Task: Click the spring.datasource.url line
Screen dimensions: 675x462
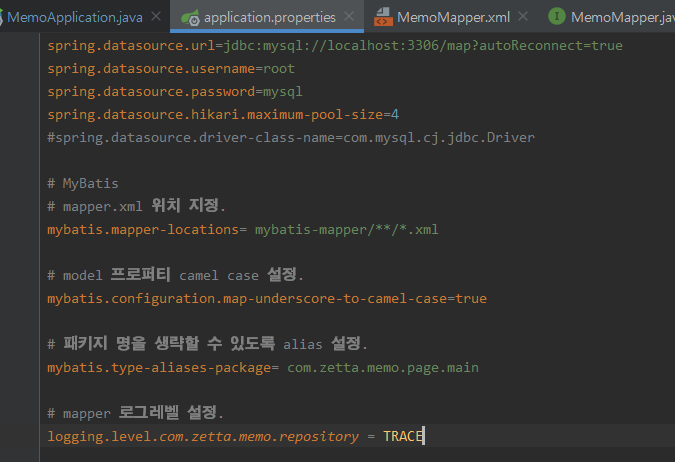Action: pos(334,46)
